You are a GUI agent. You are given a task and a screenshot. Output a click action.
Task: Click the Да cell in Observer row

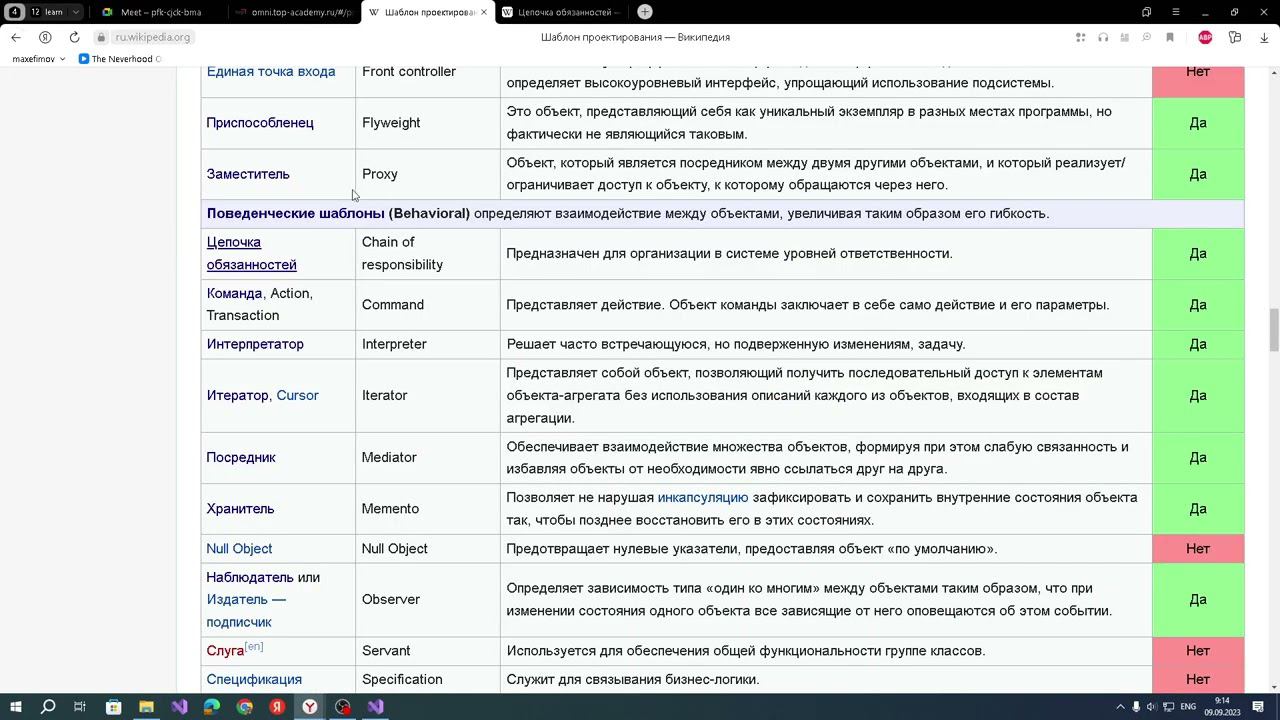click(x=1198, y=599)
